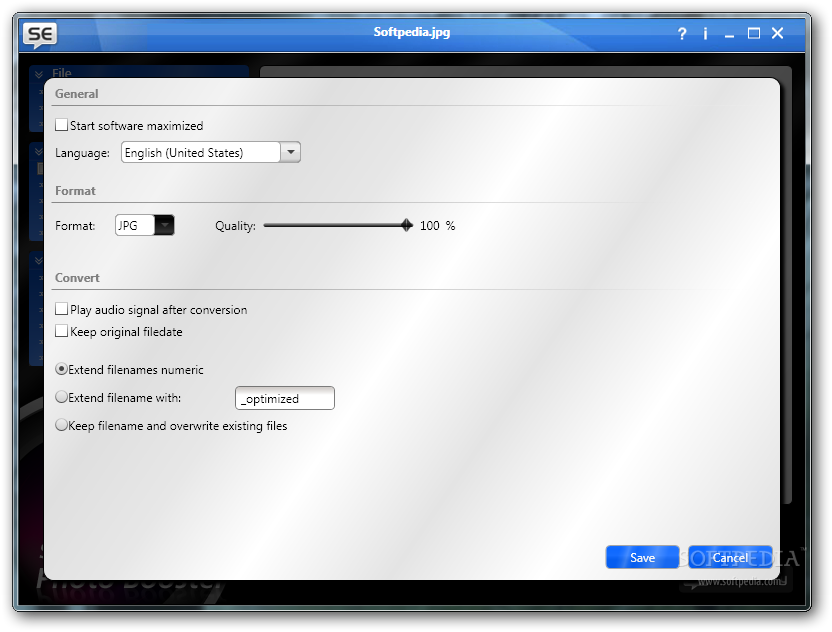
Task: Open the info 'i' icon in title bar
Action: [705, 34]
